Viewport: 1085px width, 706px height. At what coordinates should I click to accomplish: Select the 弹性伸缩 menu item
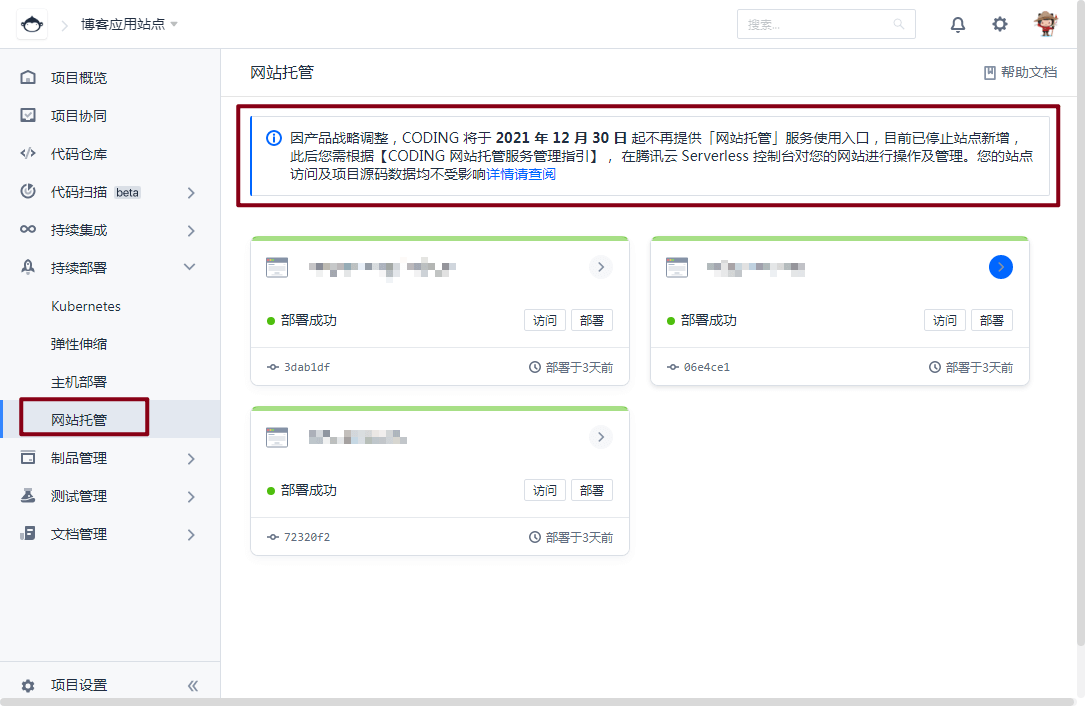[x=79, y=344]
